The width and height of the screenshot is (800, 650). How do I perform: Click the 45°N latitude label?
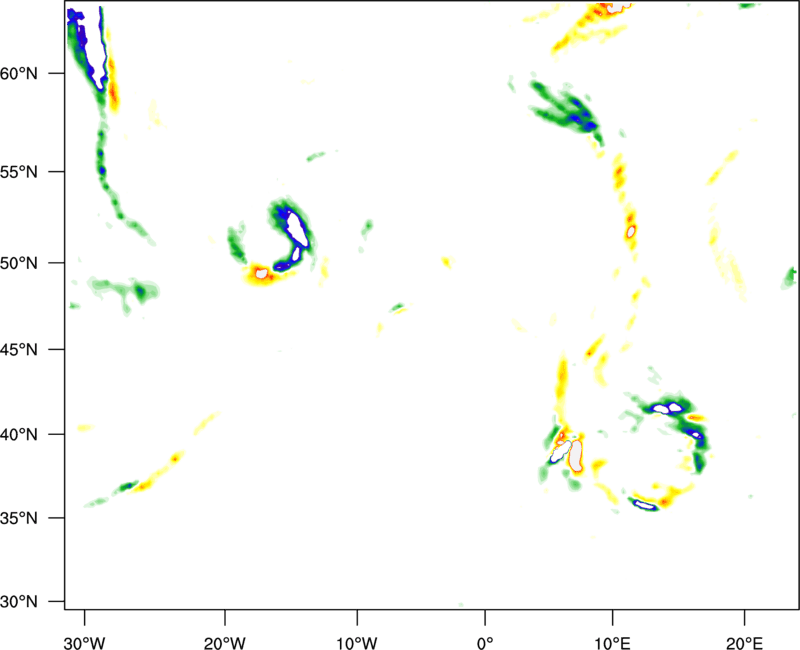tap(19, 350)
